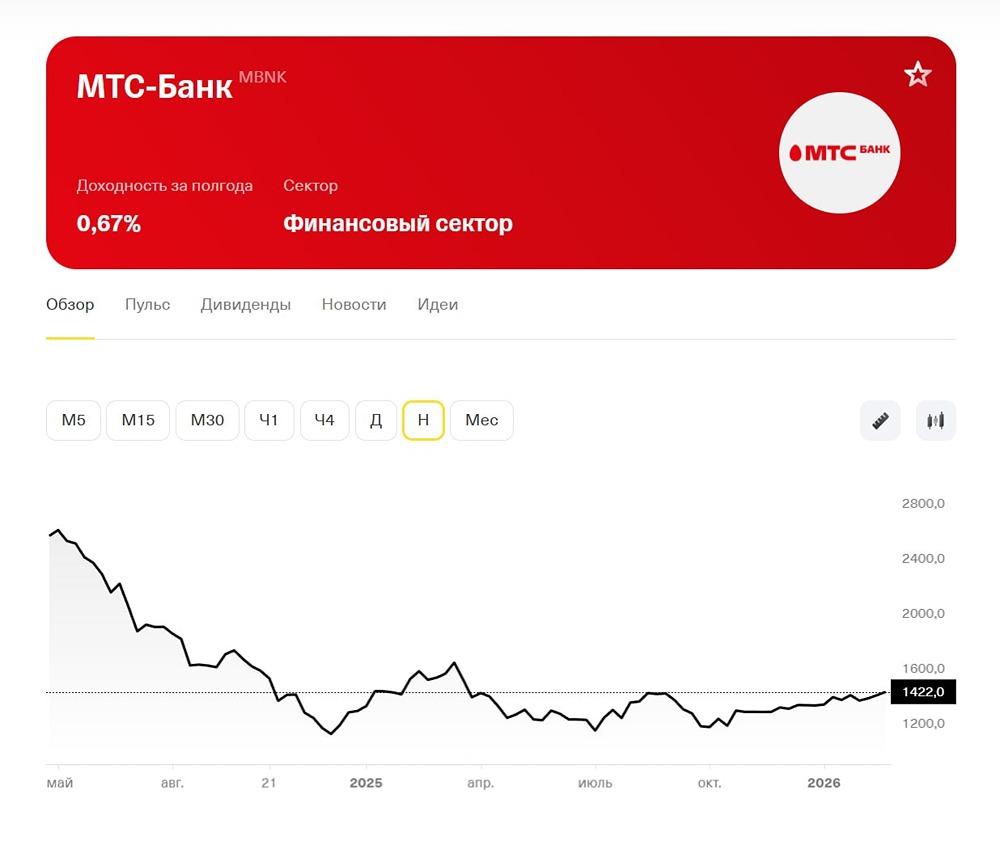This screenshot has height=841, width=1000.
Task: Open the Дивиденды tab
Action: point(245,304)
